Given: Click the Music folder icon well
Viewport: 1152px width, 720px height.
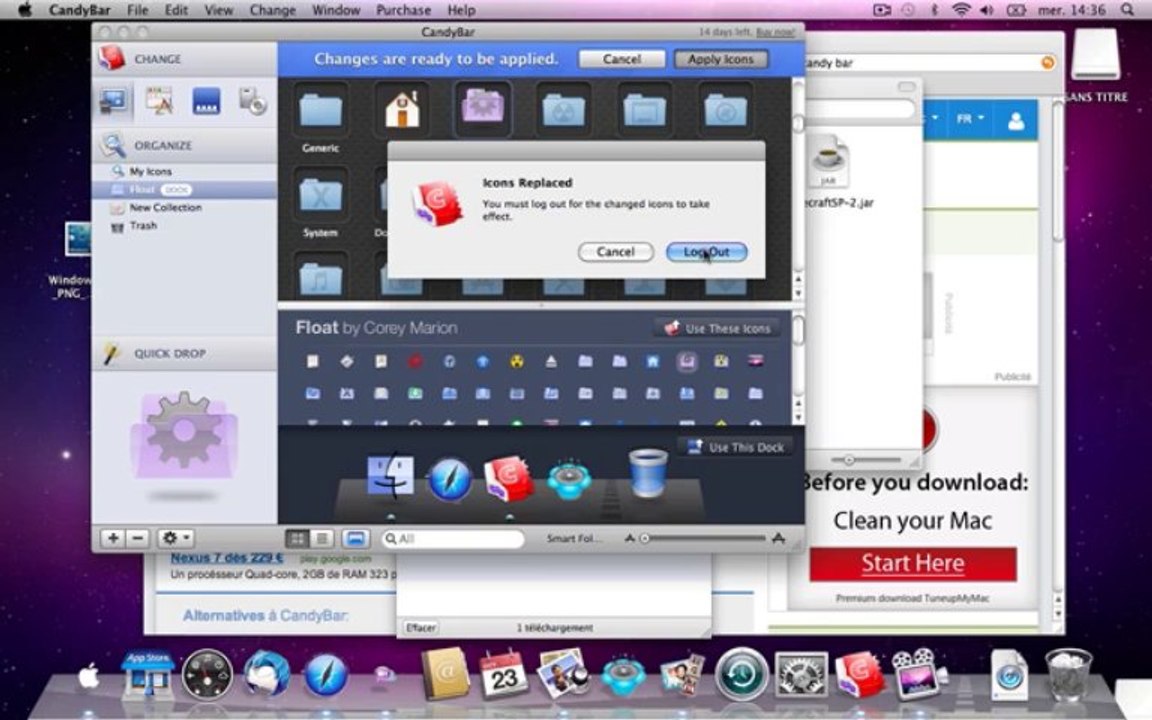Looking at the screenshot, I should pos(320,276).
